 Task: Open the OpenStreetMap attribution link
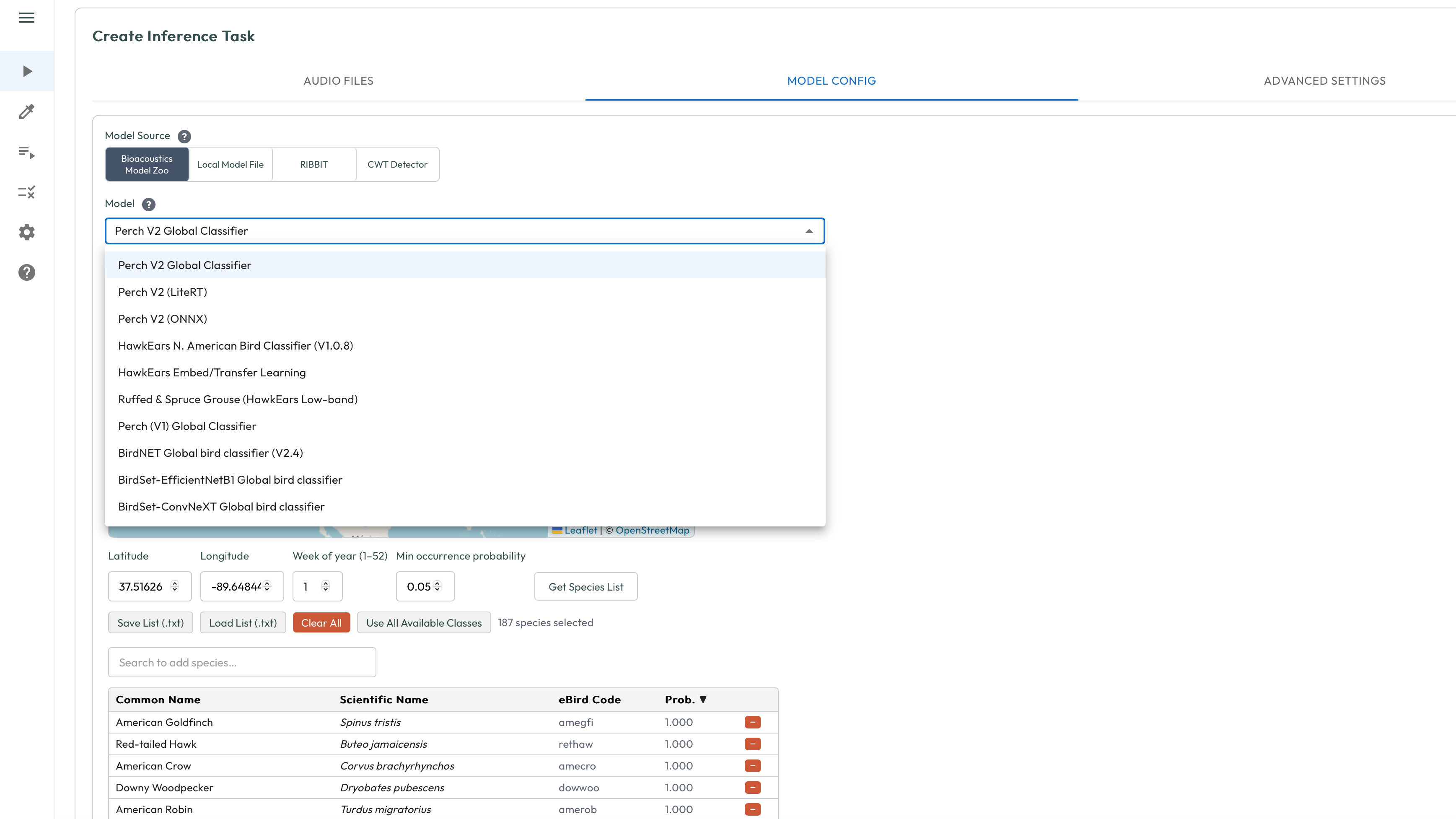click(x=652, y=530)
